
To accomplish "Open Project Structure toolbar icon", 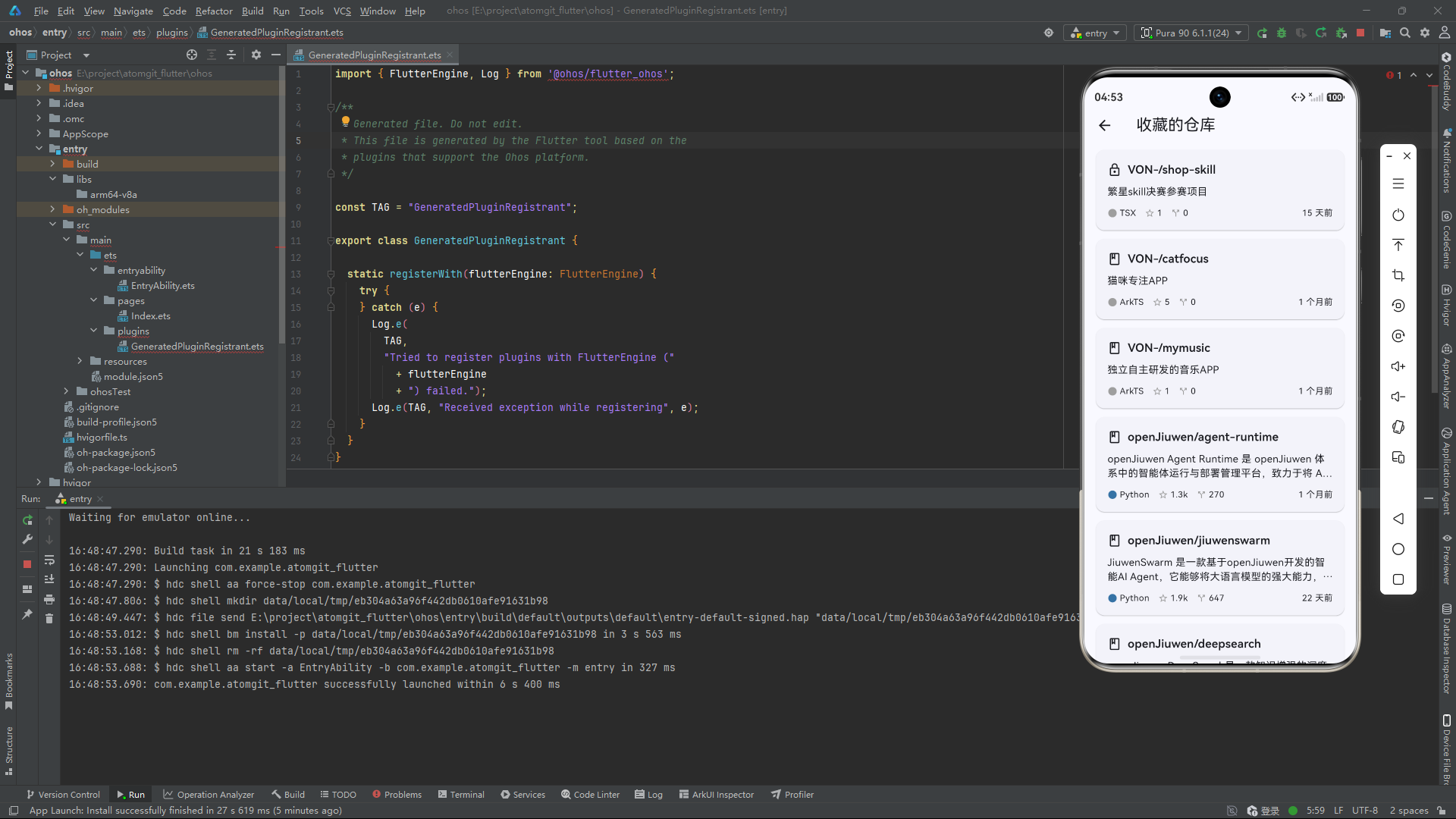I will (x=1385, y=33).
